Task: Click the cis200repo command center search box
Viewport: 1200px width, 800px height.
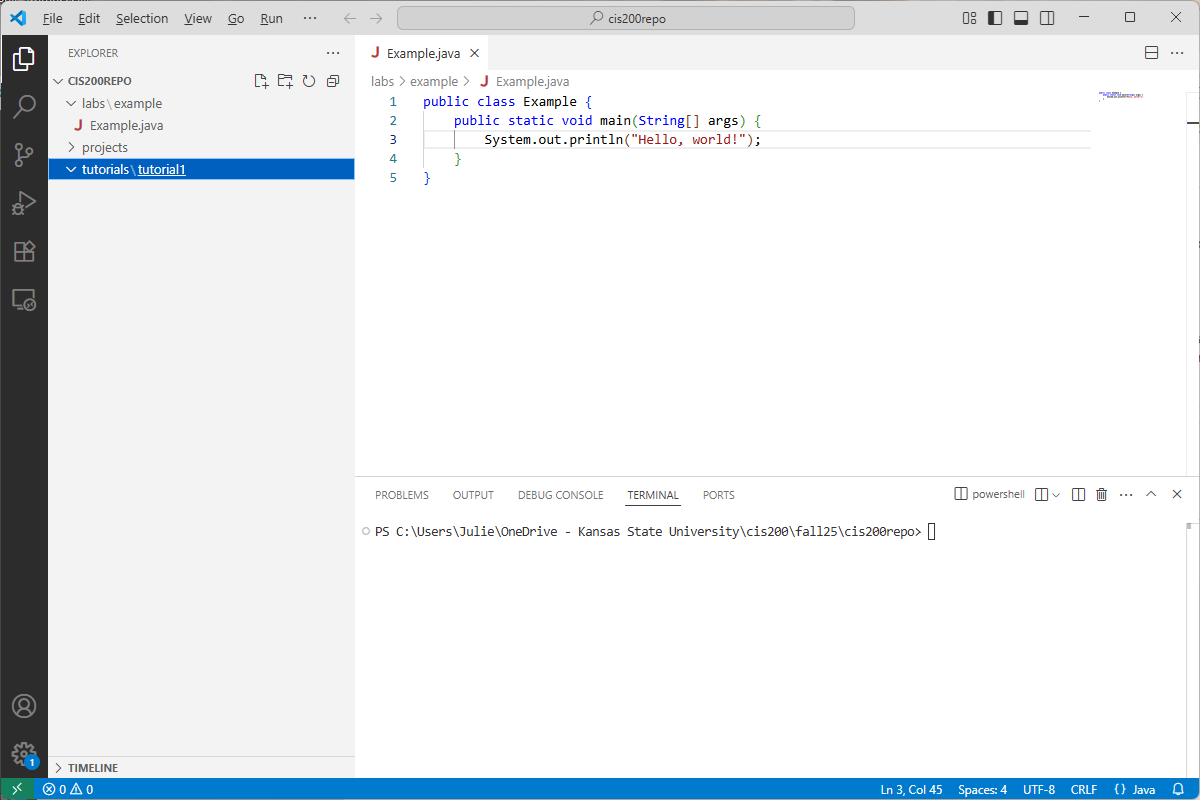Action: click(x=626, y=18)
